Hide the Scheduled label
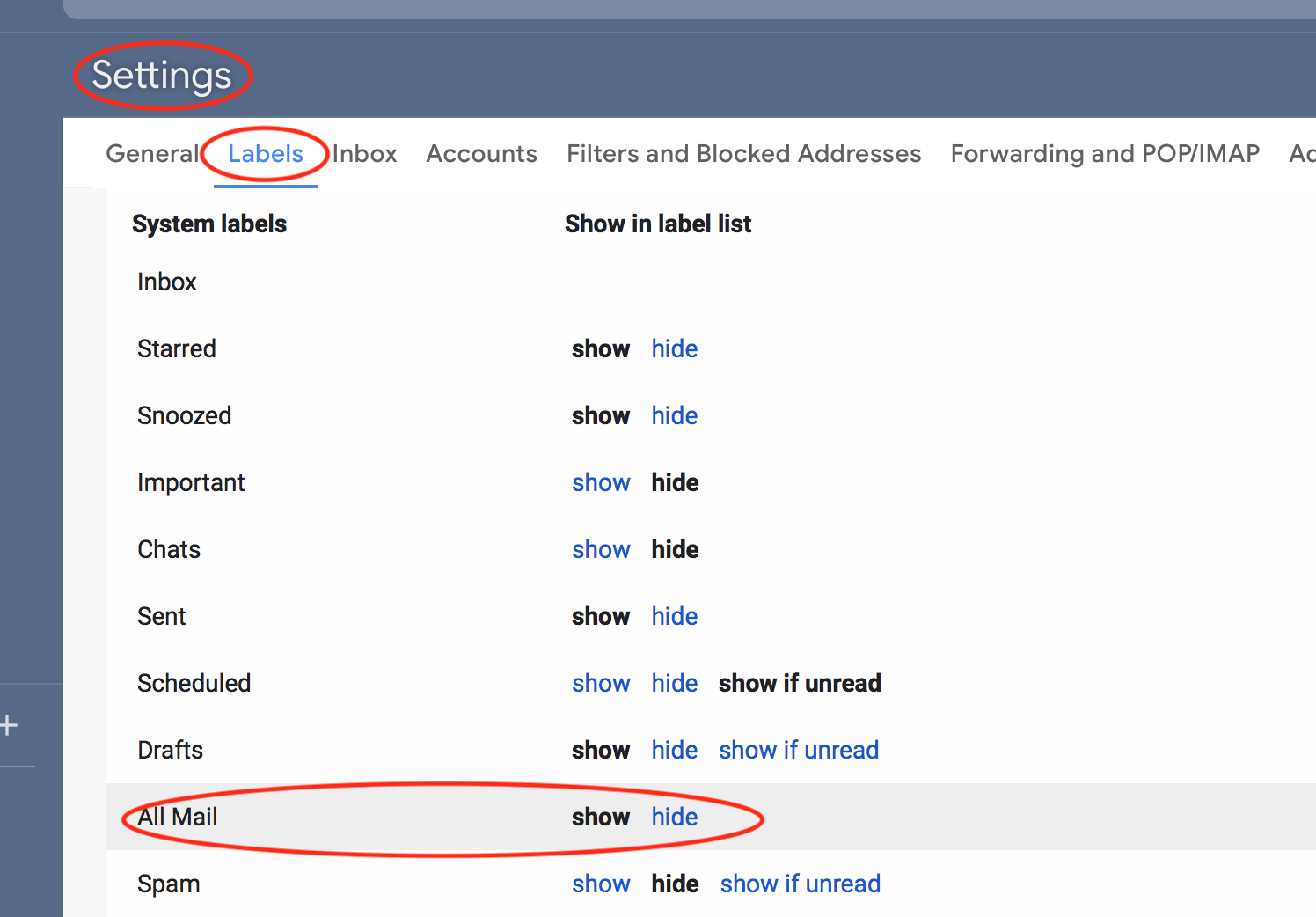1316x917 pixels. click(x=674, y=683)
